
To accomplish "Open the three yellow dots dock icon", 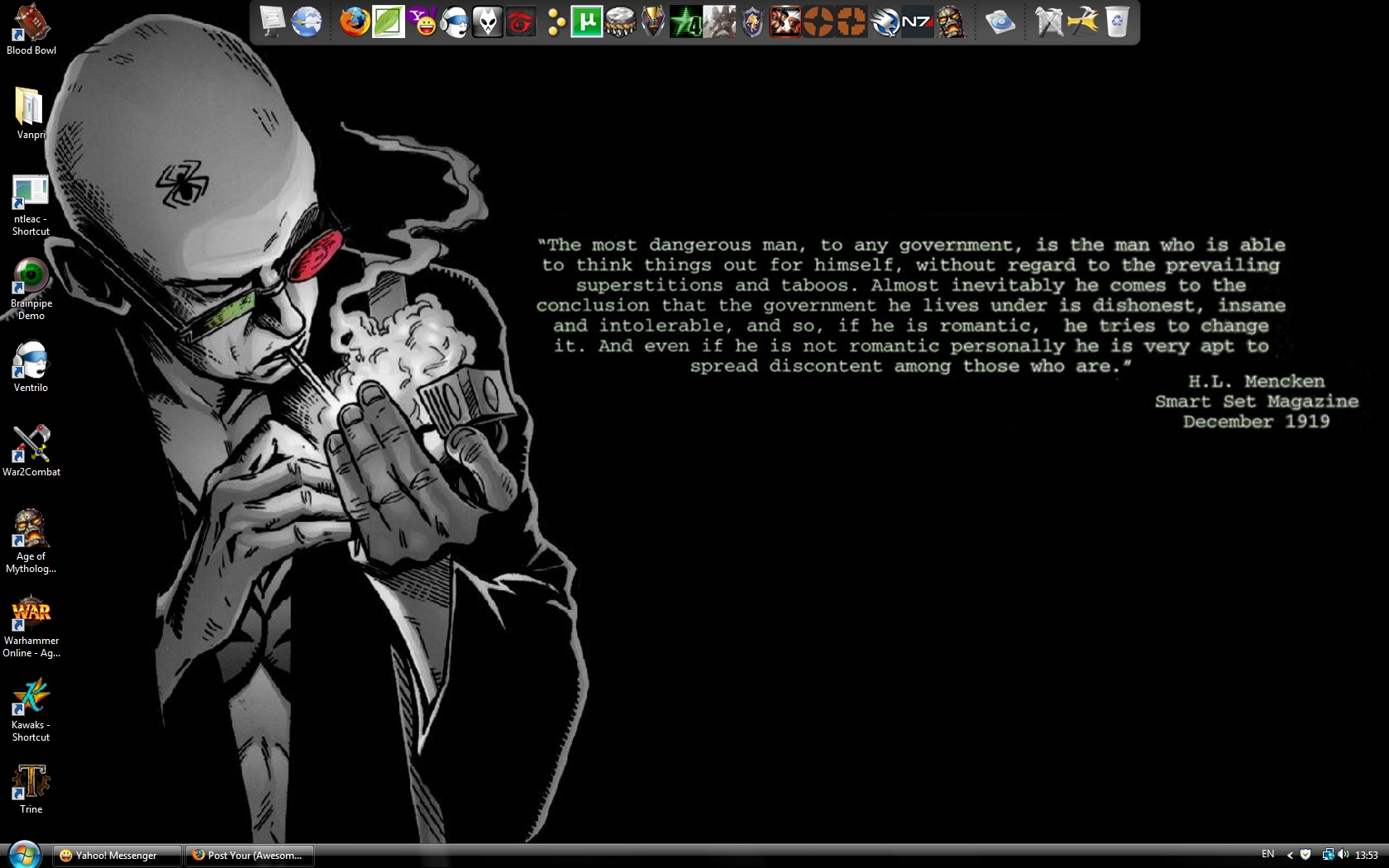I will point(555,21).
